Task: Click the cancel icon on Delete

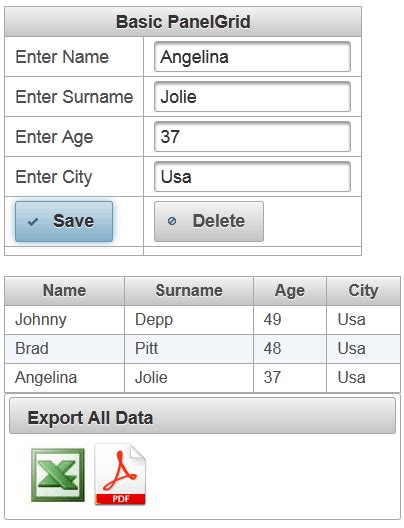Action: (x=172, y=221)
